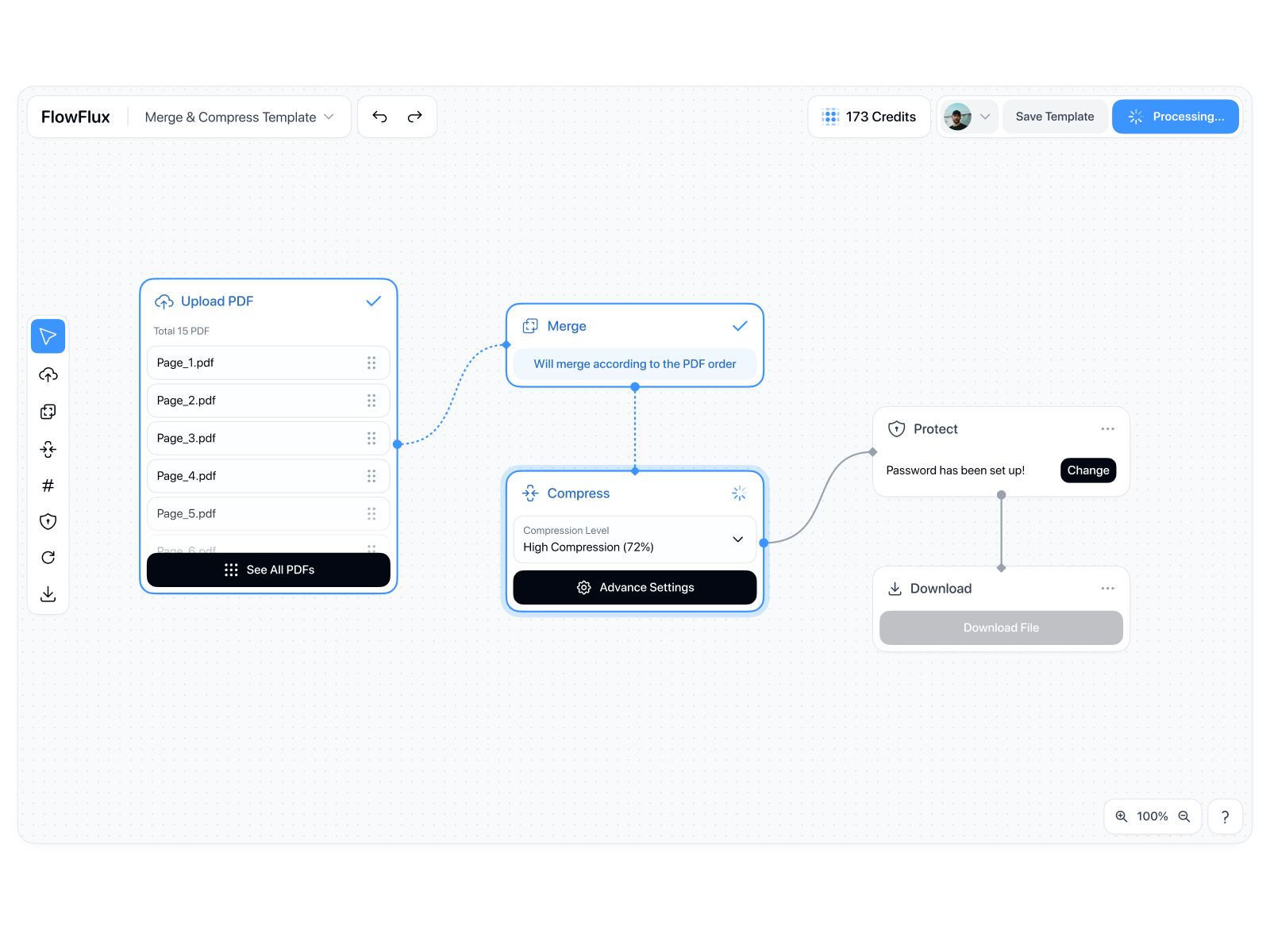Grab the drag handle of Page_5.pdf
The height and width of the screenshot is (952, 1270).
tap(371, 513)
